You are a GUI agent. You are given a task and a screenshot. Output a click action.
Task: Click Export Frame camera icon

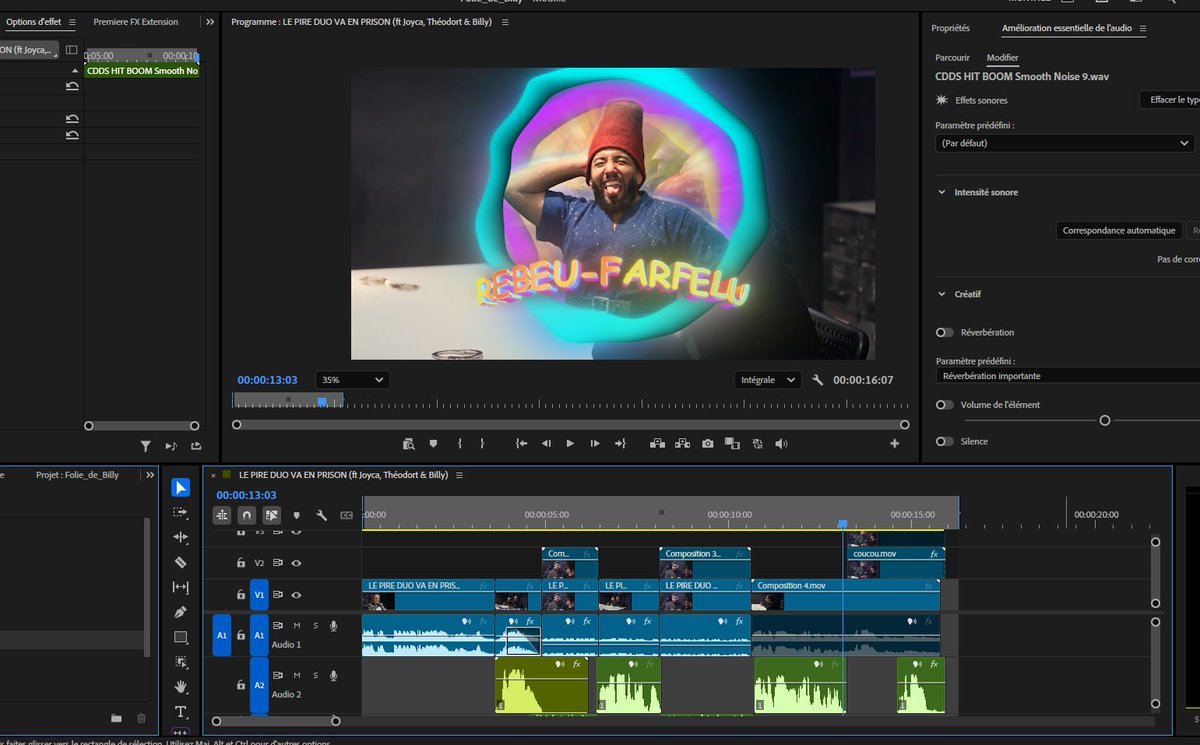(x=707, y=443)
